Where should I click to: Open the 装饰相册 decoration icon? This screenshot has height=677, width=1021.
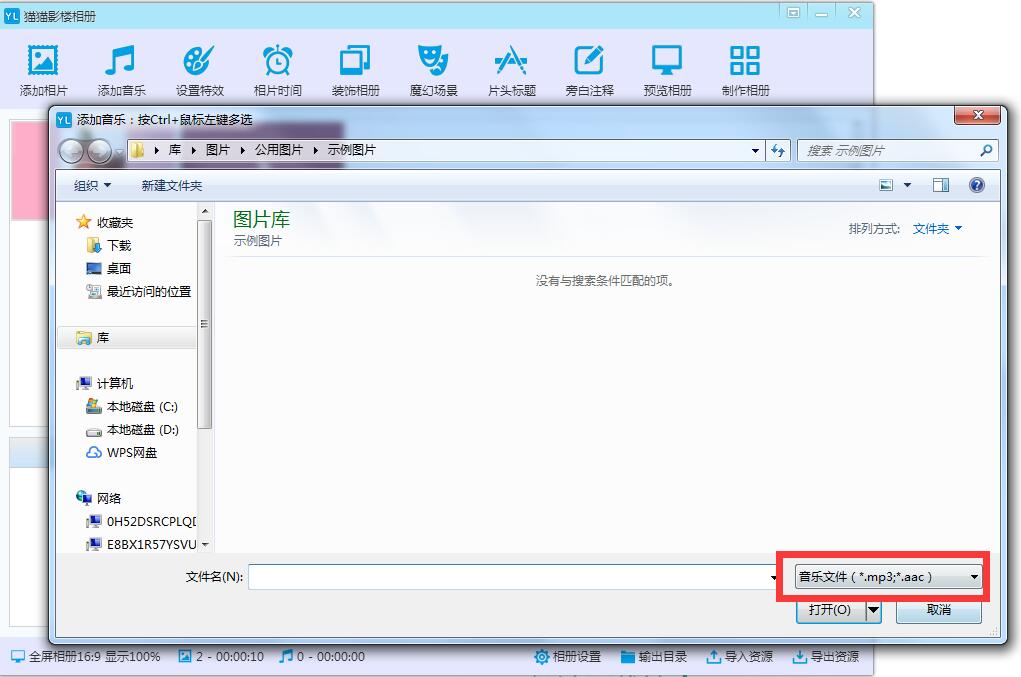pyautogui.click(x=355, y=61)
